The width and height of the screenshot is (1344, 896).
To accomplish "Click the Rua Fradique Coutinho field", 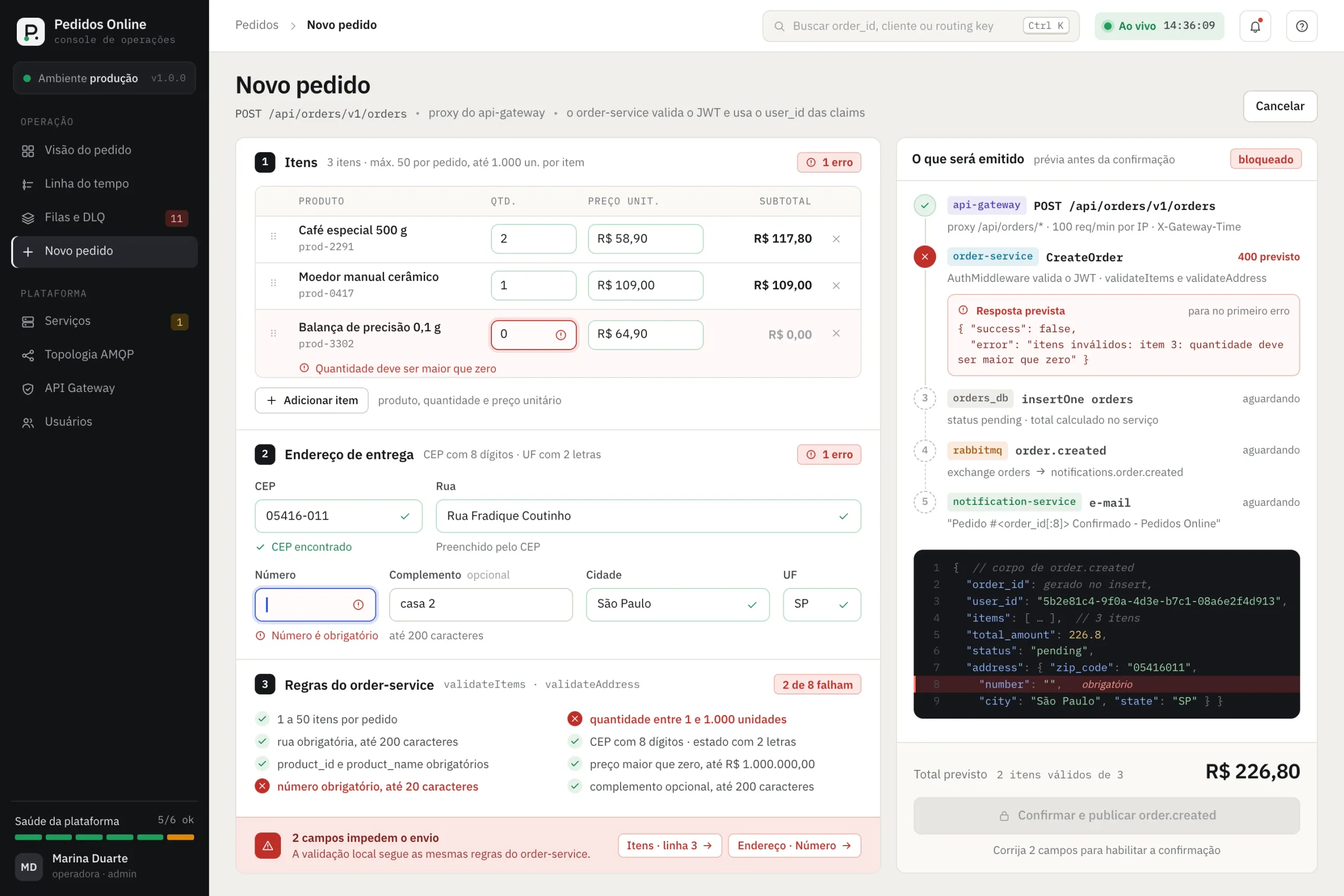I will 648,516.
